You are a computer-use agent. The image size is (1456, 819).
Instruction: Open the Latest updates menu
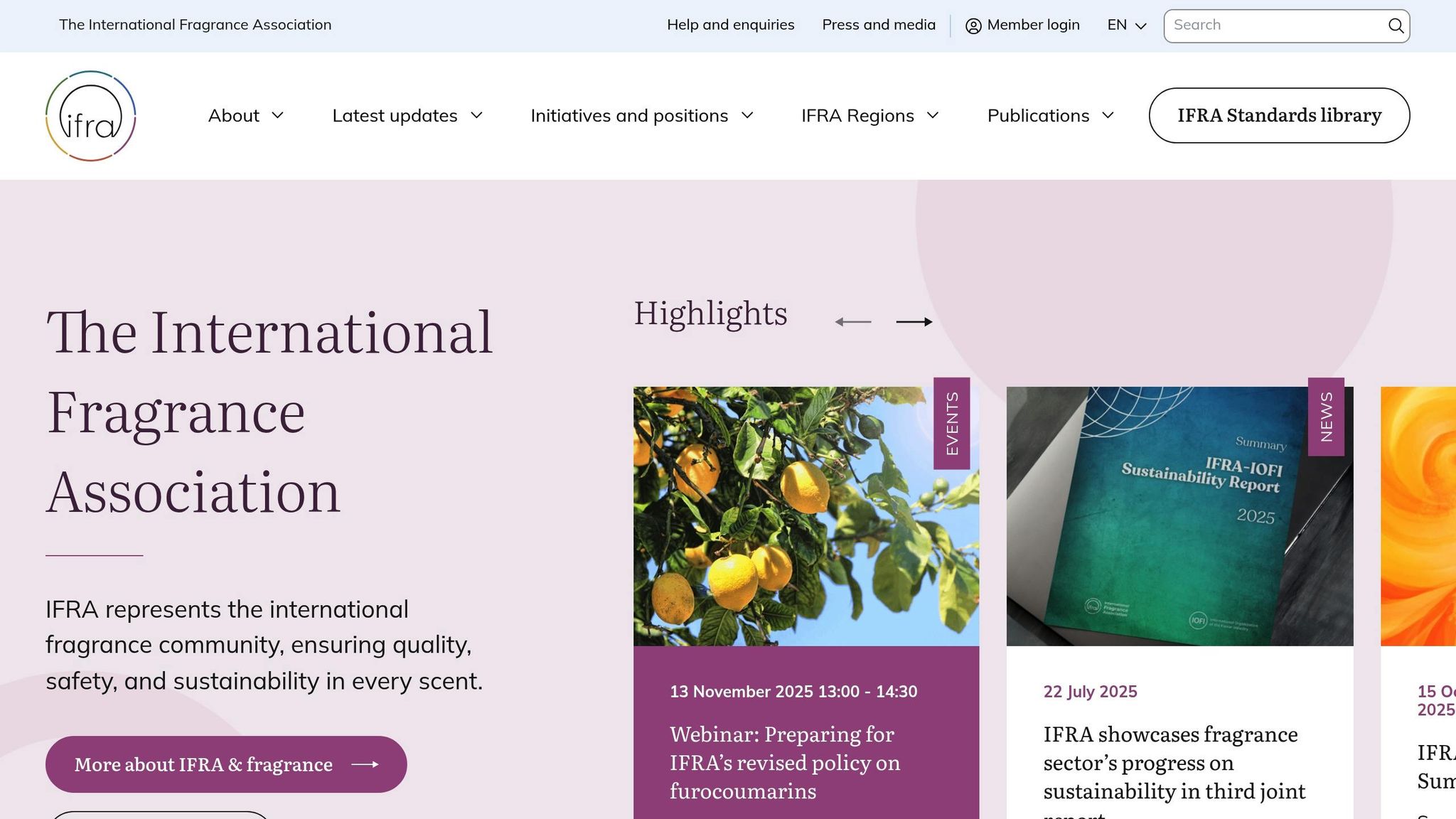pos(407,115)
